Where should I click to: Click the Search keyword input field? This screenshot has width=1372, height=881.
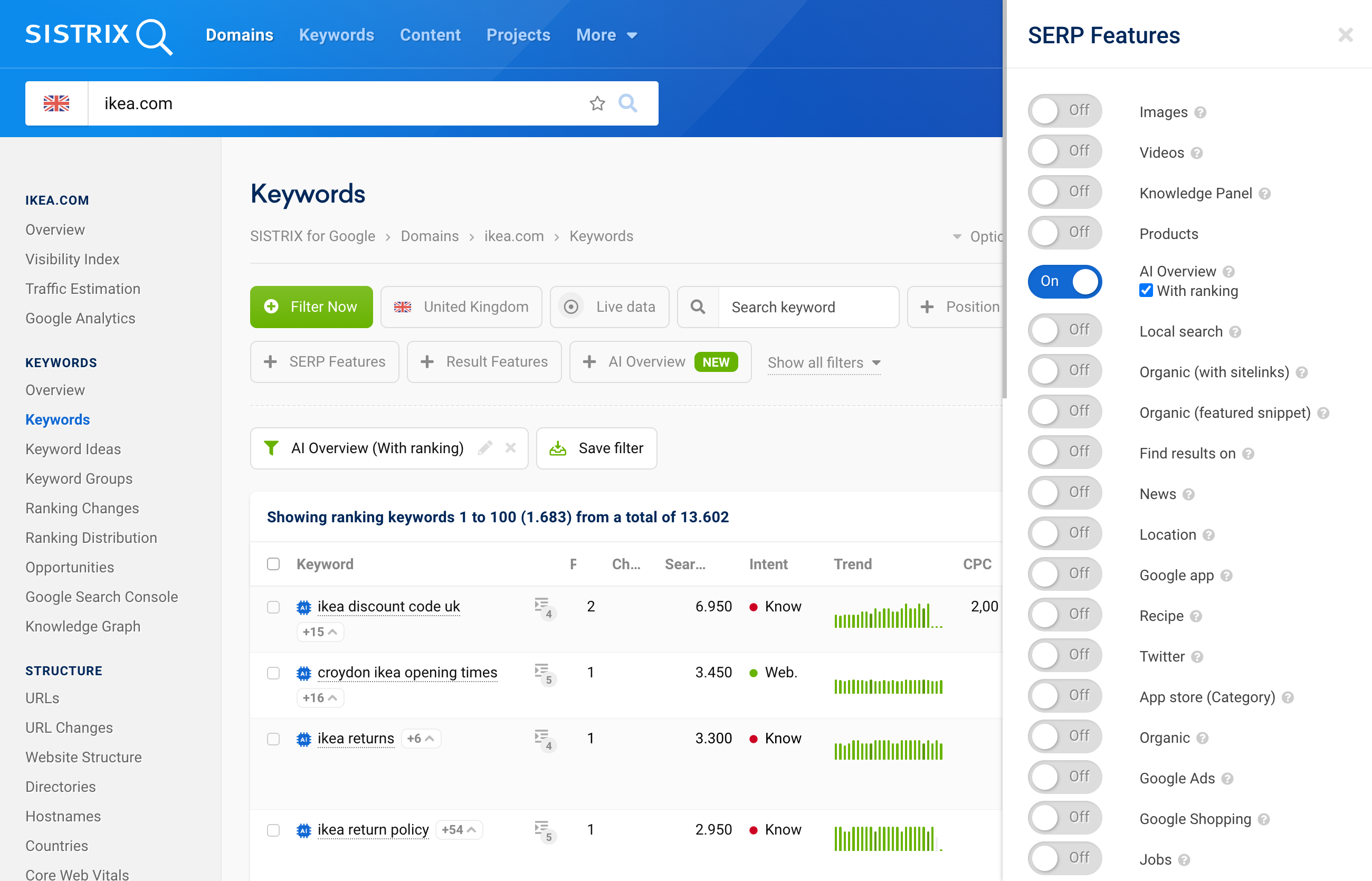[808, 308]
